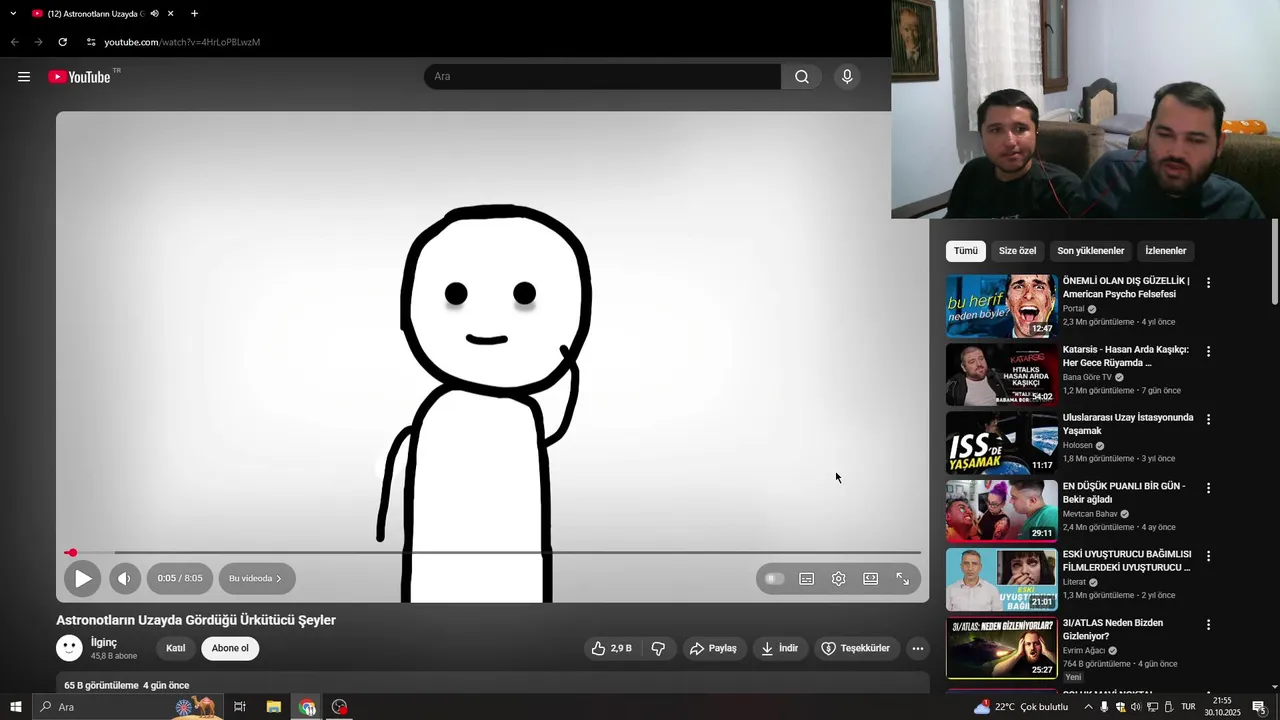1280x720 pixels.
Task: Open the İlginç channel name link
Action: [x=104, y=642]
